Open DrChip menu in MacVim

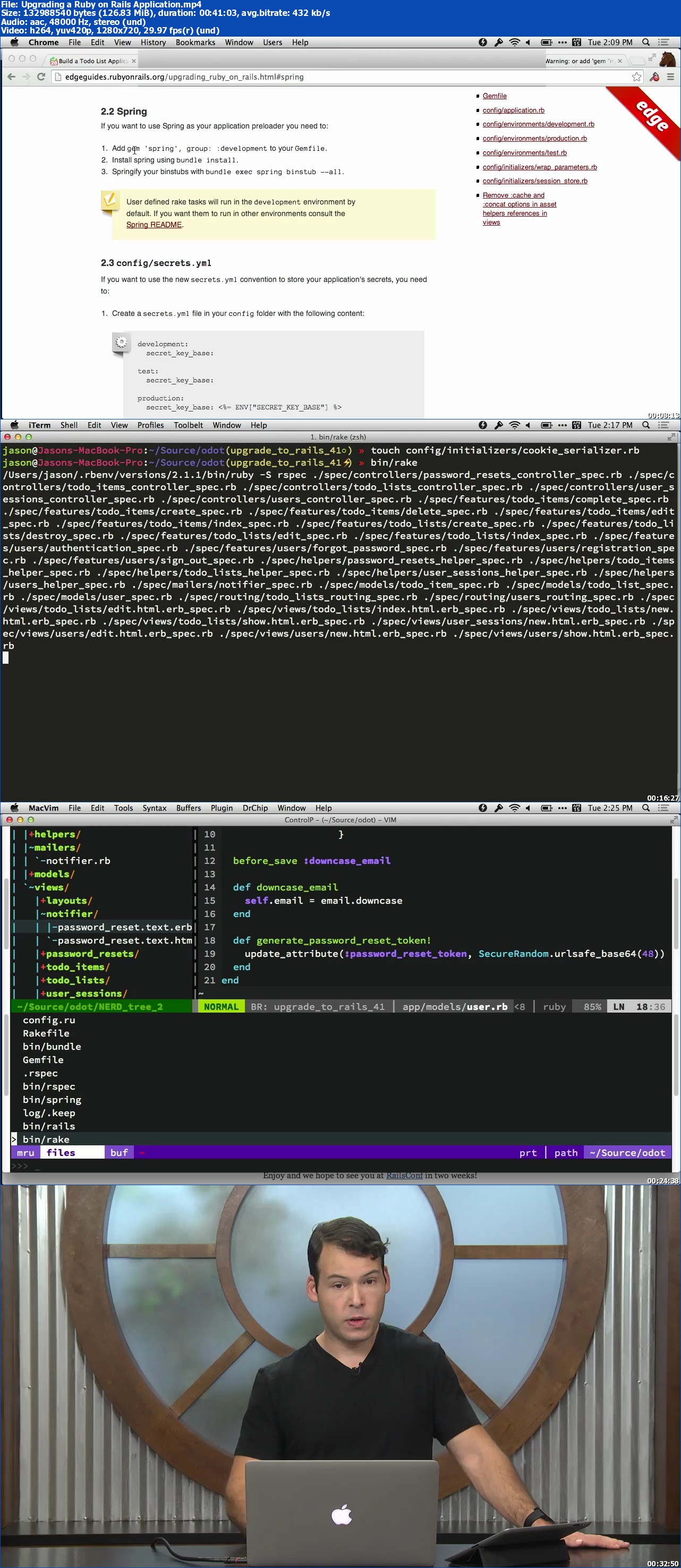pyautogui.click(x=254, y=808)
